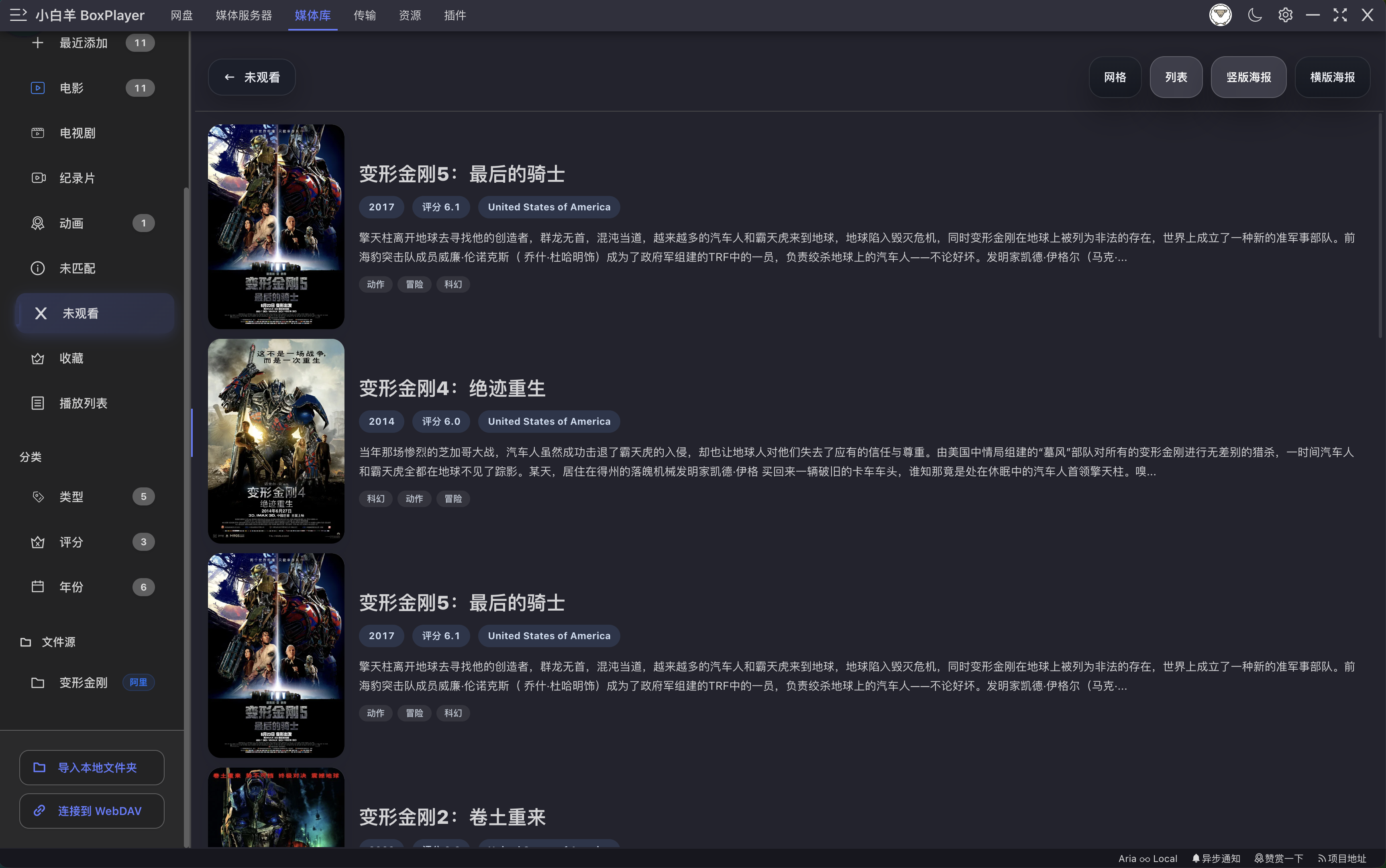1386x868 pixels.
Task: Click the 5 count badge beside 类型
Action: click(x=143, y=497)
